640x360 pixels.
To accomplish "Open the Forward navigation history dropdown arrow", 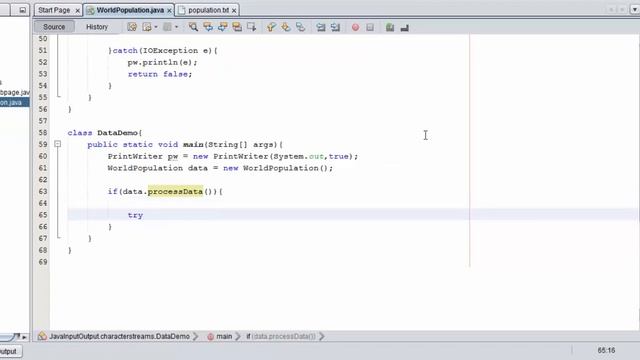I will pos(176,27).
